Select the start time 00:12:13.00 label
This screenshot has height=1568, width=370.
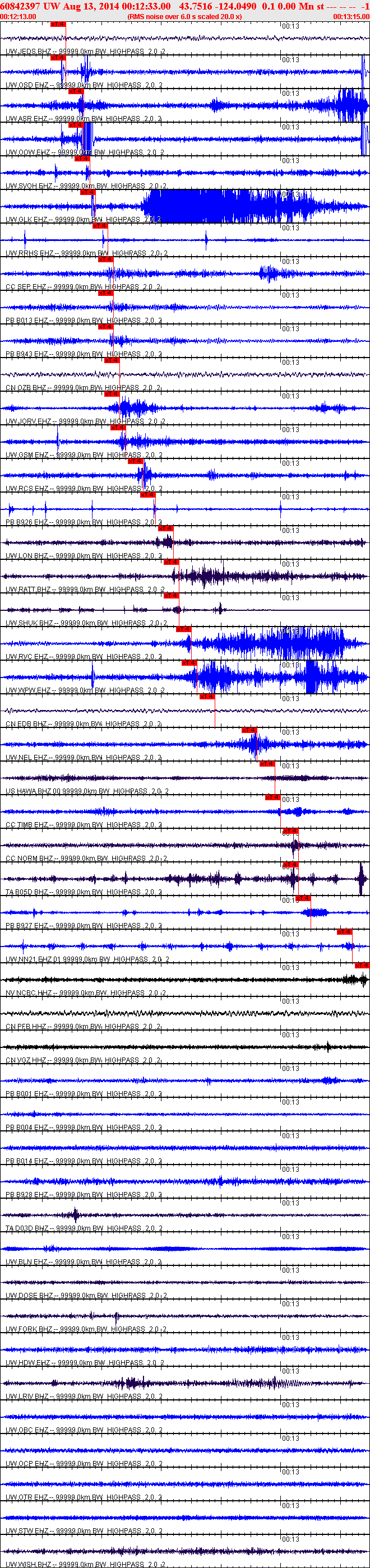click(18, 16)
